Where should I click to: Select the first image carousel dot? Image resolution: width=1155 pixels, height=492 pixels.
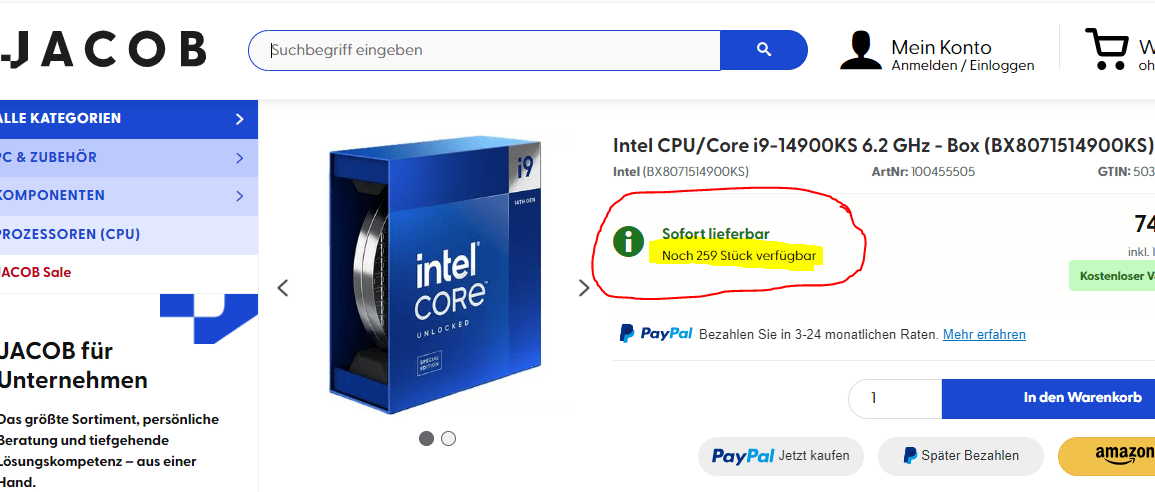(x=426, y=438)
